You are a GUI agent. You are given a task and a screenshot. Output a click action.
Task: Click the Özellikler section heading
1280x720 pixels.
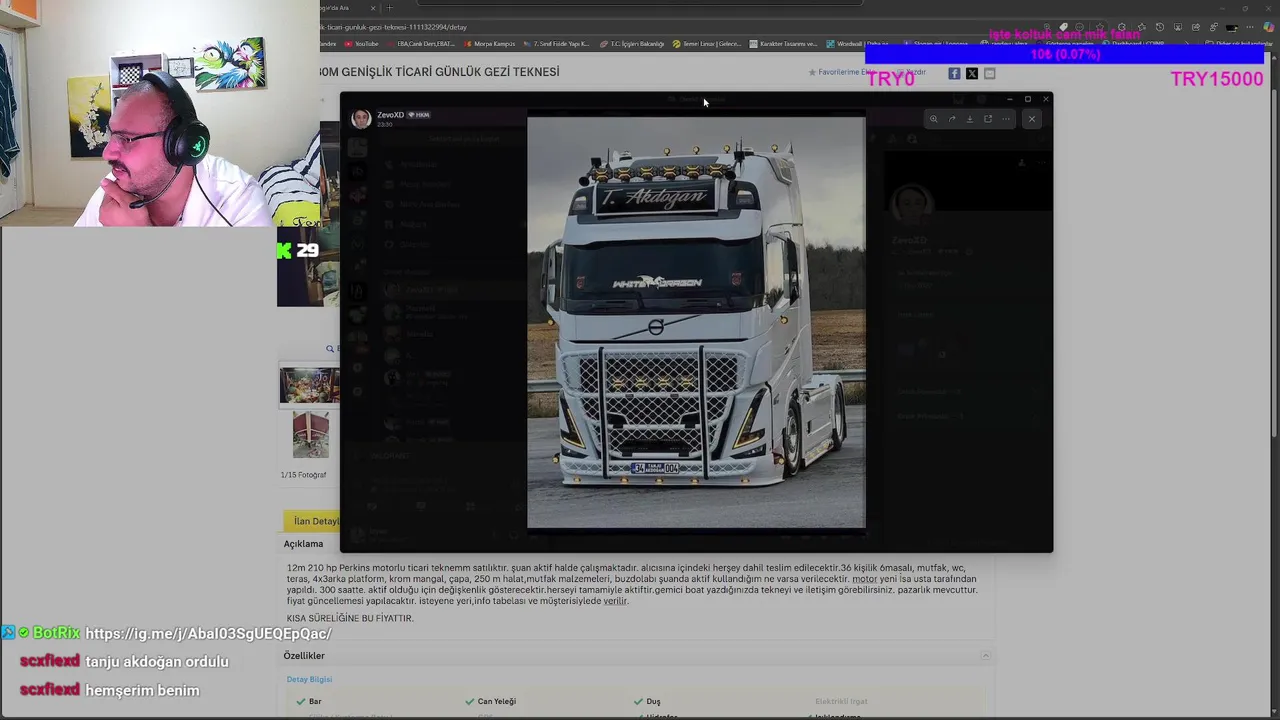point(304,656)
